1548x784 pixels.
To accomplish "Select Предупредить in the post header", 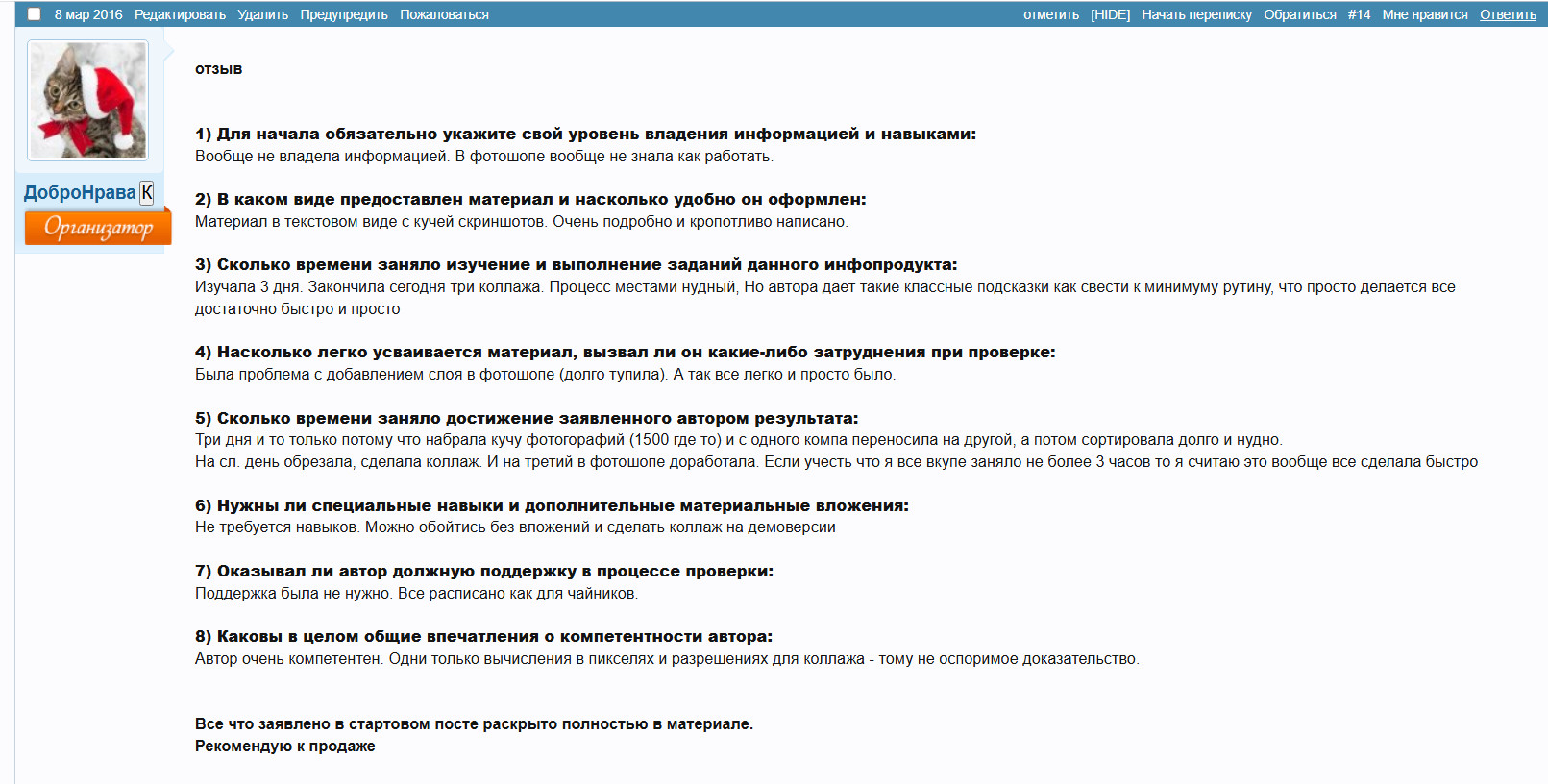I will [344, 14].
